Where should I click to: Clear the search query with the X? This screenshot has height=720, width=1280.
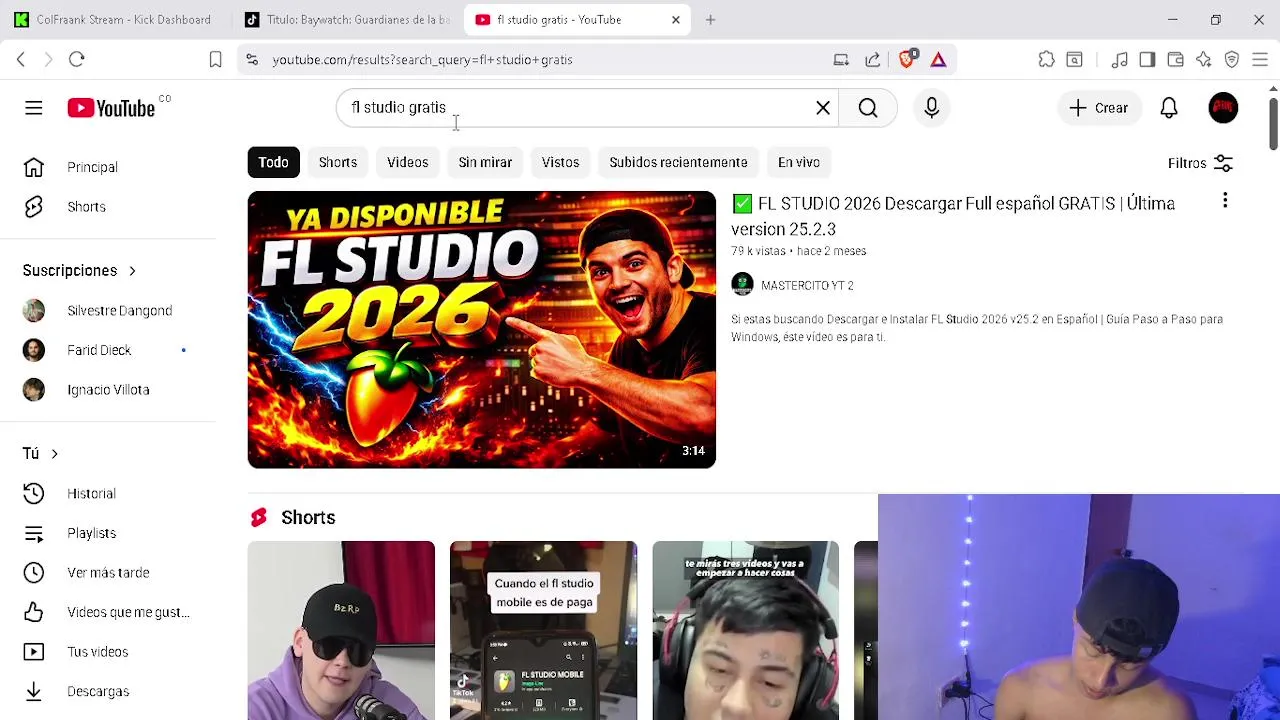[x=823, y=108]
